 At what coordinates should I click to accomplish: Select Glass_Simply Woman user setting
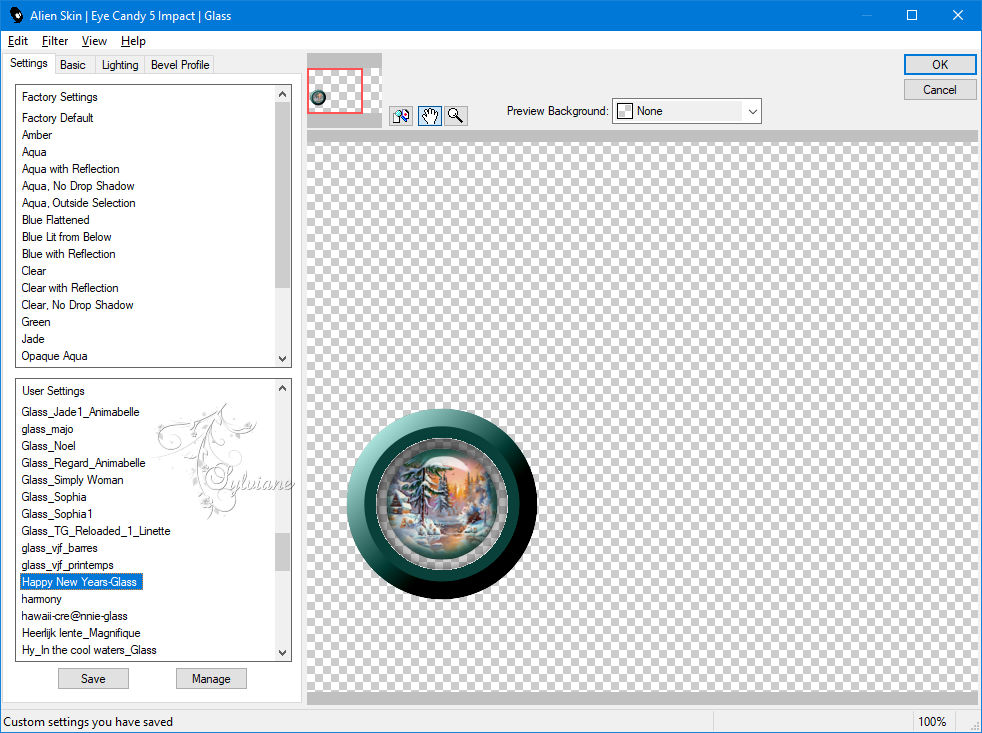click(72, 479)
